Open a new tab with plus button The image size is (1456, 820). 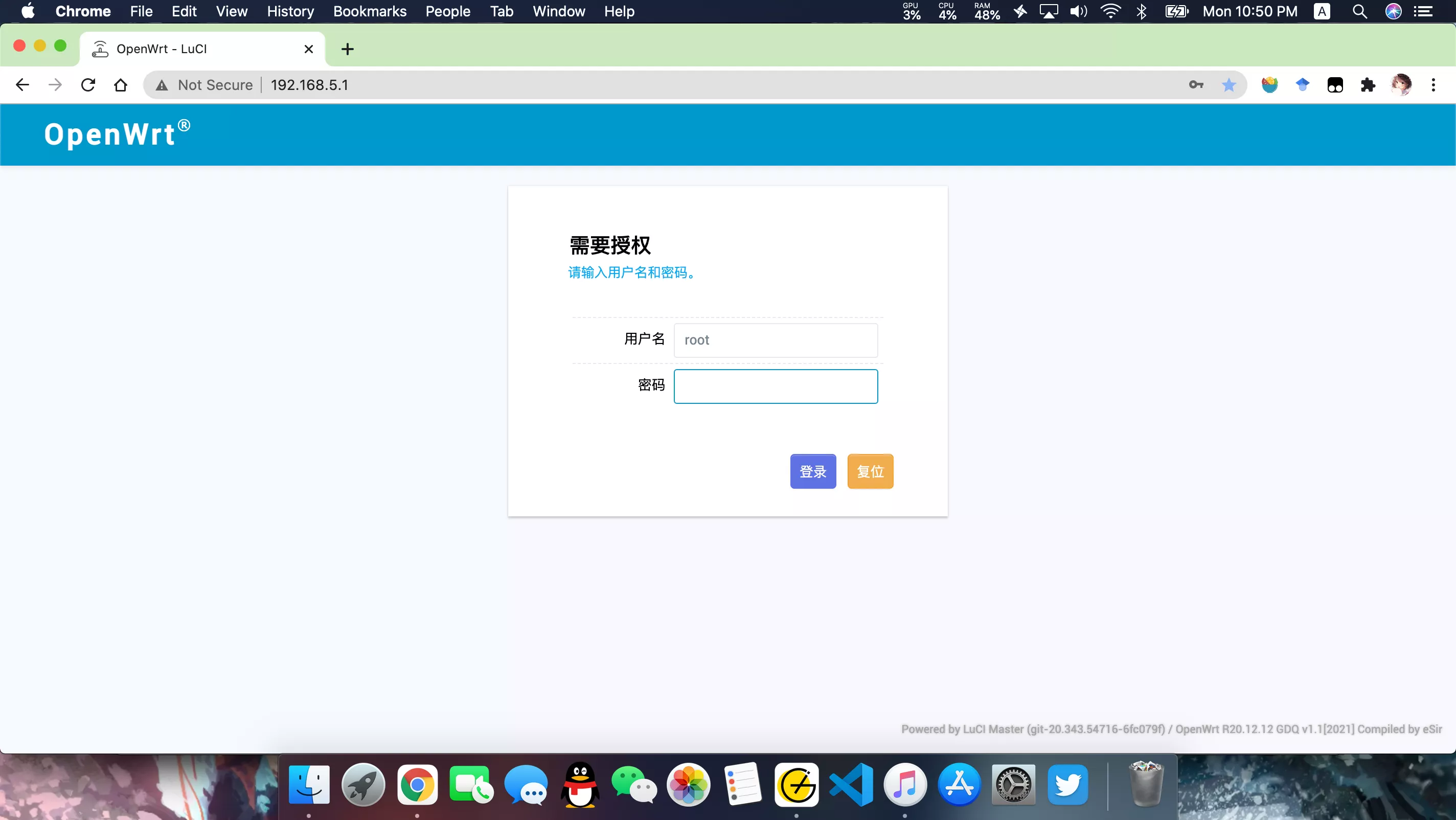pyautogui.click(x=348, y=49)
